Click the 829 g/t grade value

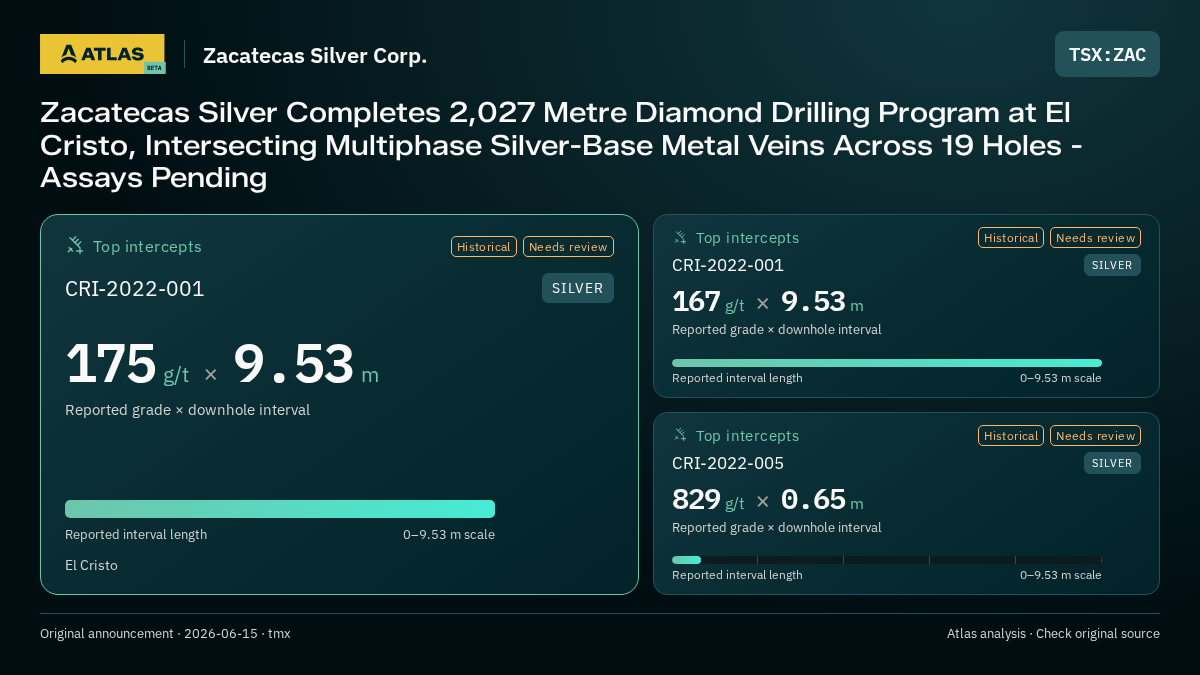(x=708, y=500)
